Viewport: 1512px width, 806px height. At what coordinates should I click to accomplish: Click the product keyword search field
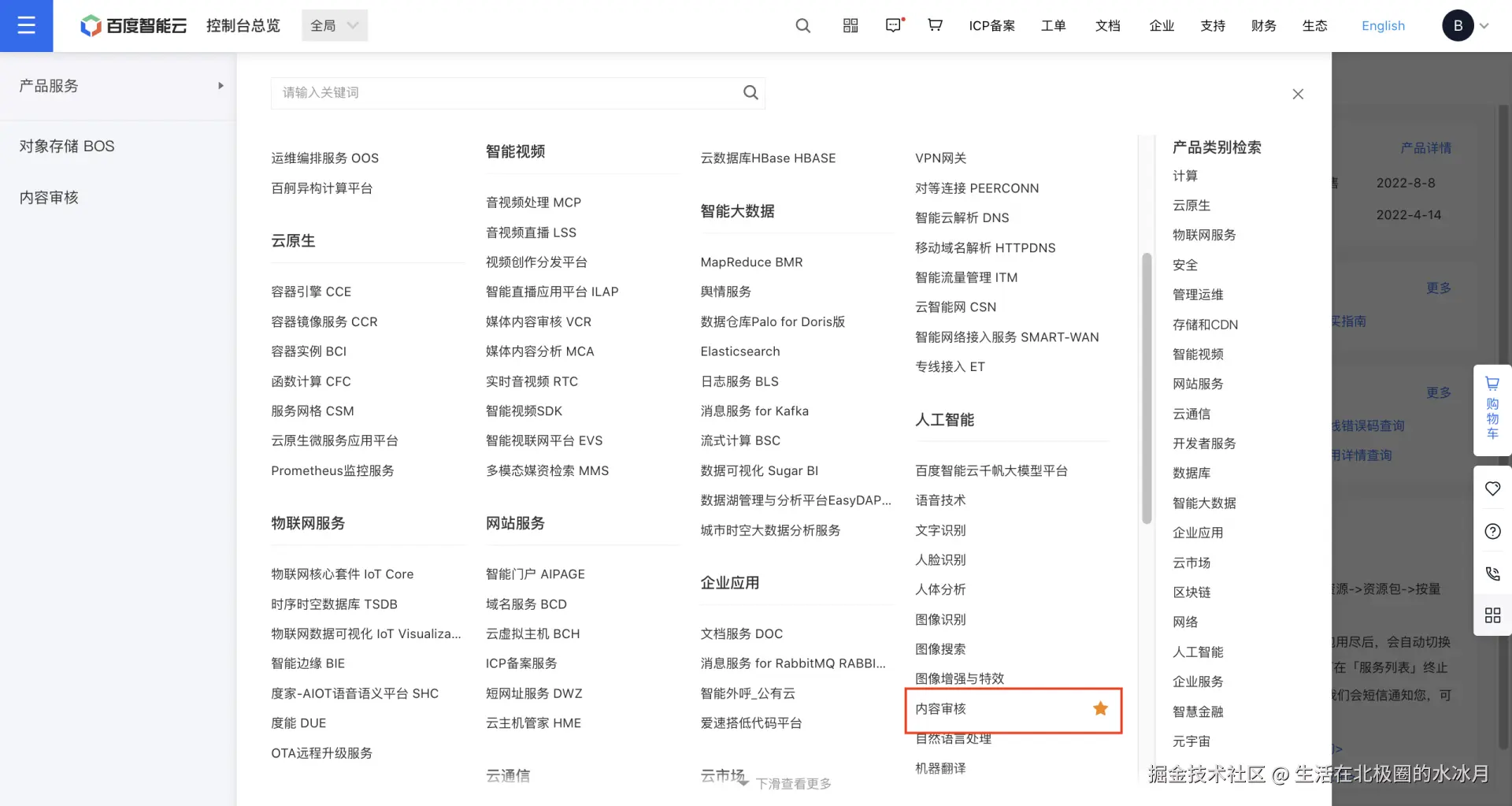tap(517, 93)
